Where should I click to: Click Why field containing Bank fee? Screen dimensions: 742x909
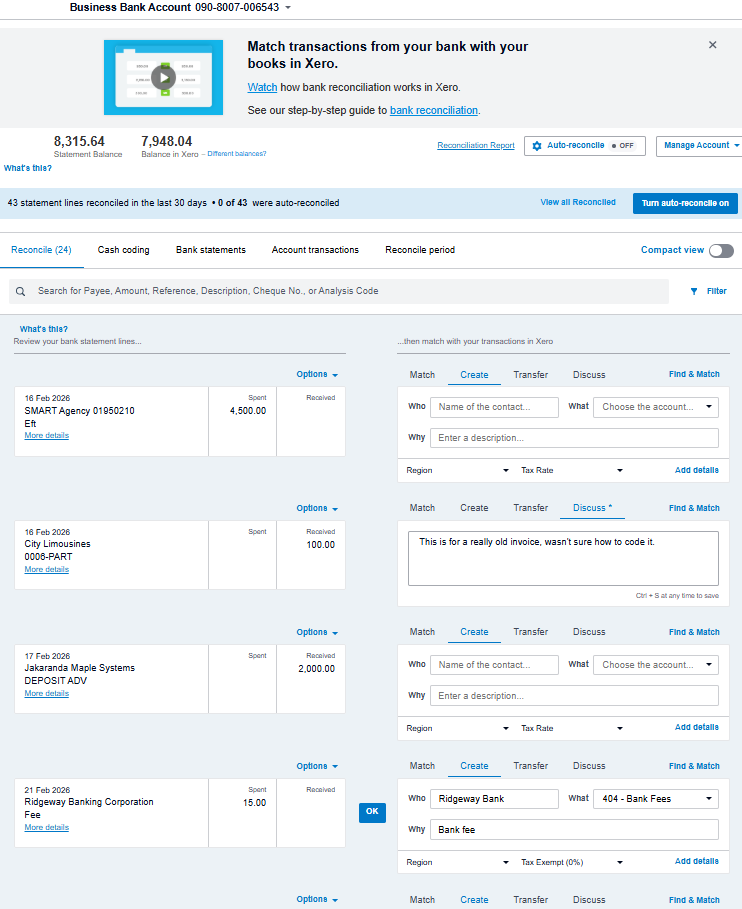[x=574, y=830]
